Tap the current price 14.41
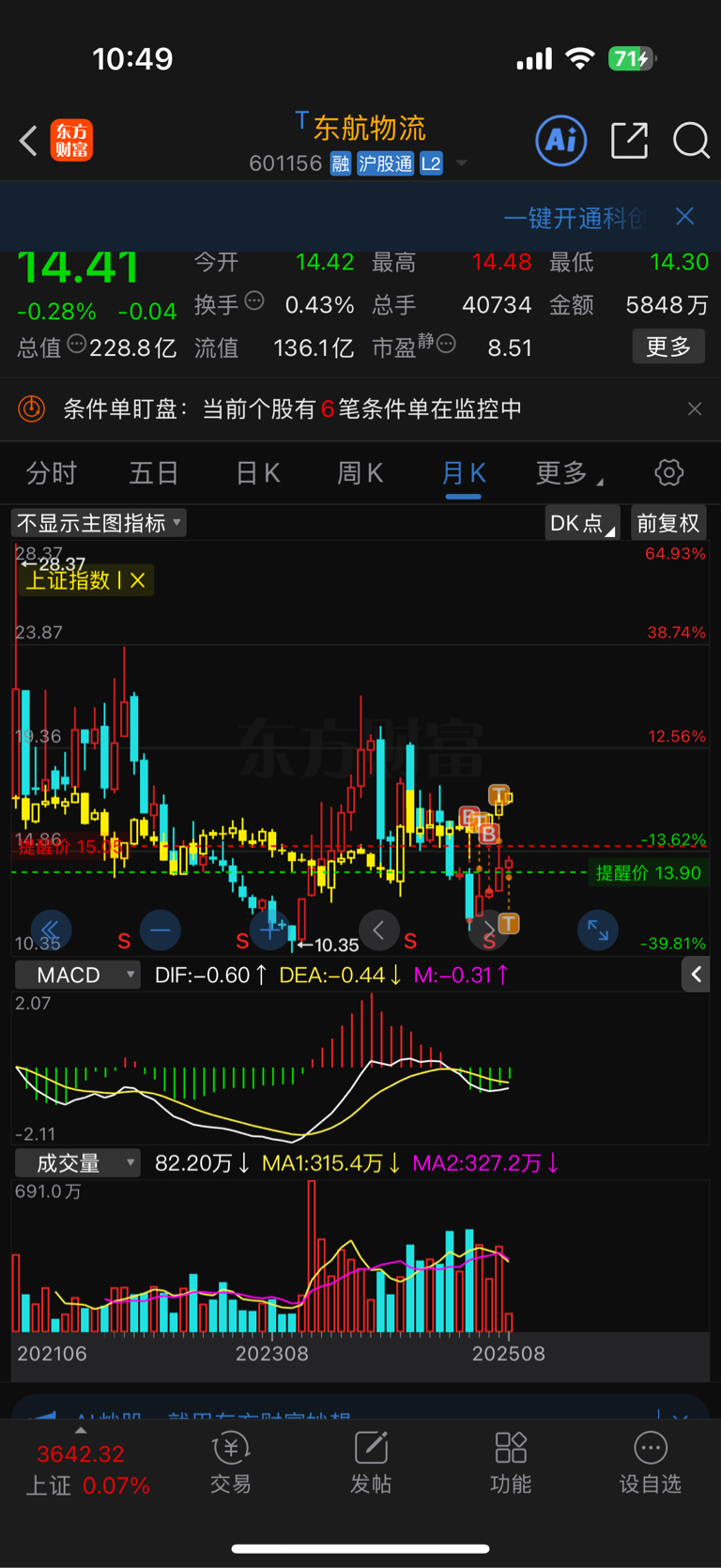This screenshot has height=1568, width=721. 79,268
